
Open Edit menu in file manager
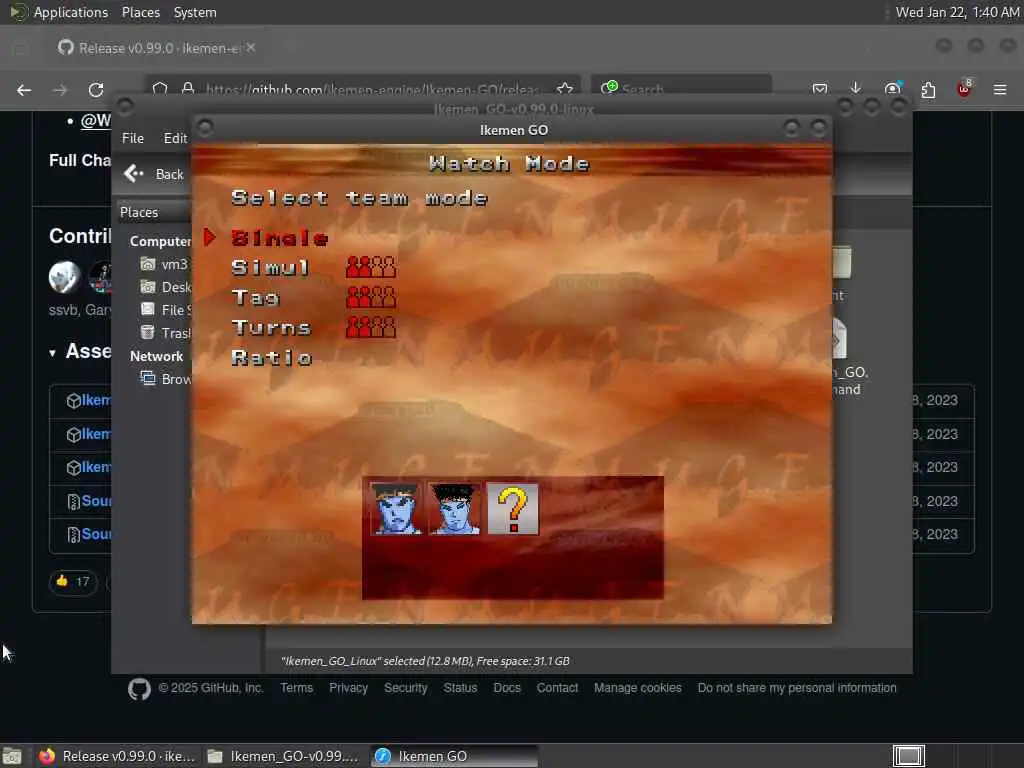pos(175,138)
